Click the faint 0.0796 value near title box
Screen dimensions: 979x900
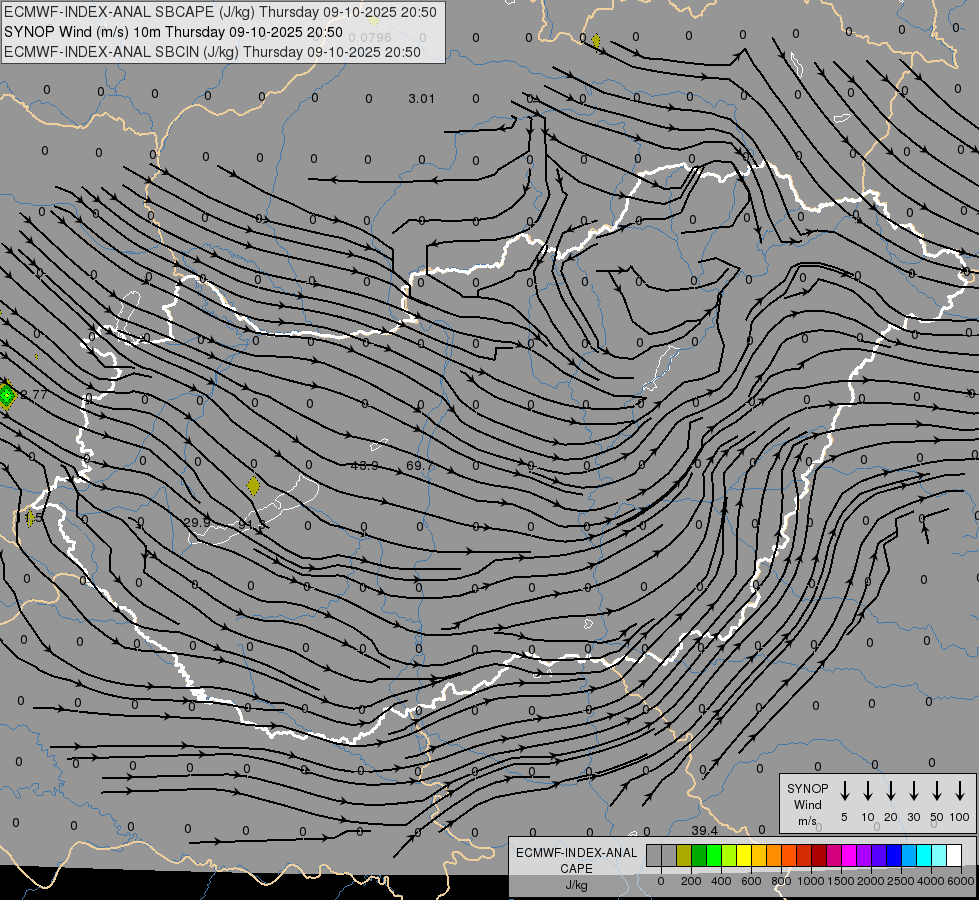370,38
